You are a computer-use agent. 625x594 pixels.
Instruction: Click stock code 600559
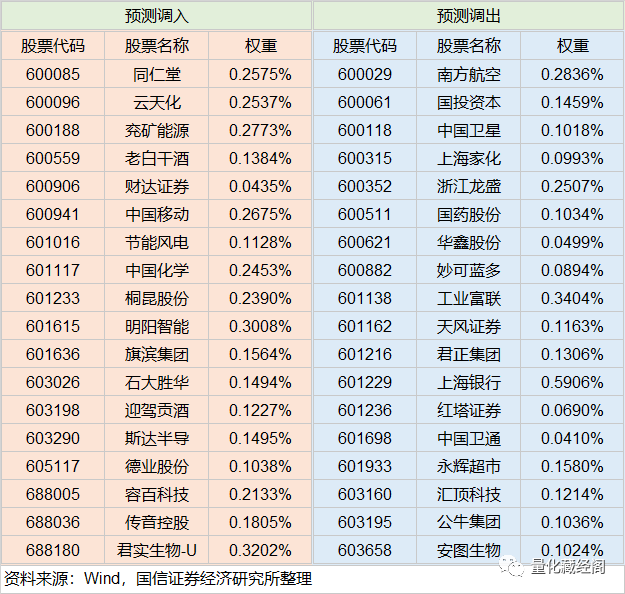tap(53, 158)
